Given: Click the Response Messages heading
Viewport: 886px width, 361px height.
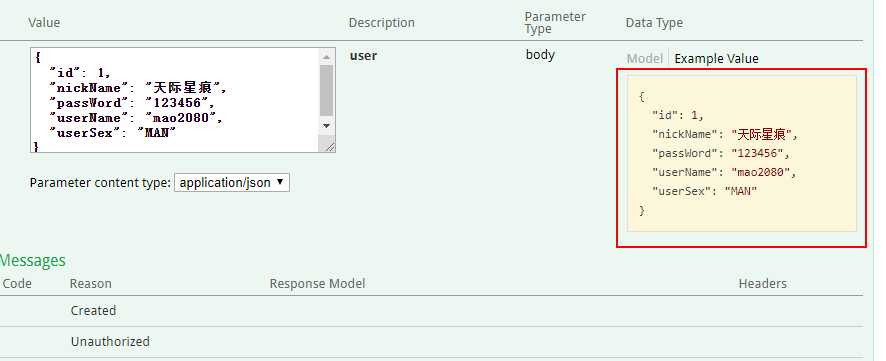Looking at the screenshot, I should coord(33,260).
